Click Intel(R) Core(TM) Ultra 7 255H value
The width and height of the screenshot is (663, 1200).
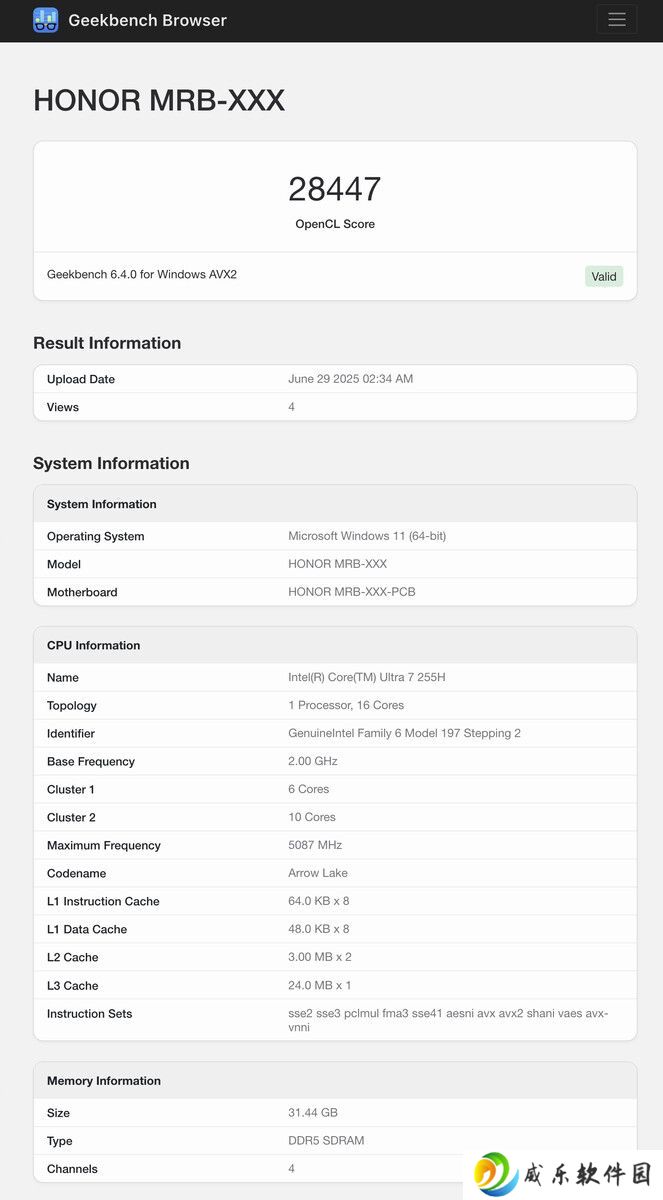[367, 677]
